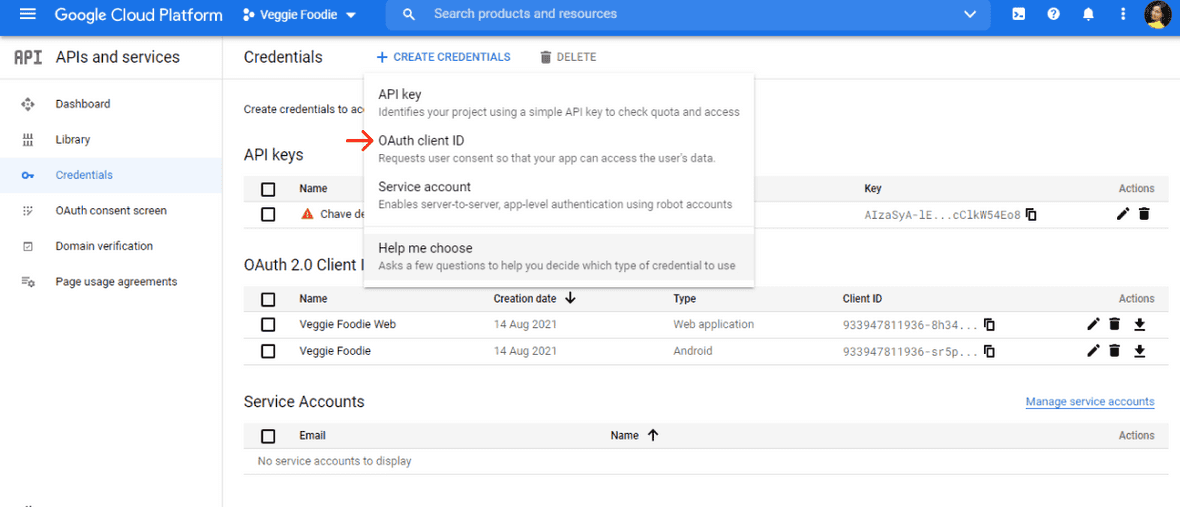Screen dimensions: 1180x507
Task: Click the Google Cloud Platform logo text
Action: point(139,14)
